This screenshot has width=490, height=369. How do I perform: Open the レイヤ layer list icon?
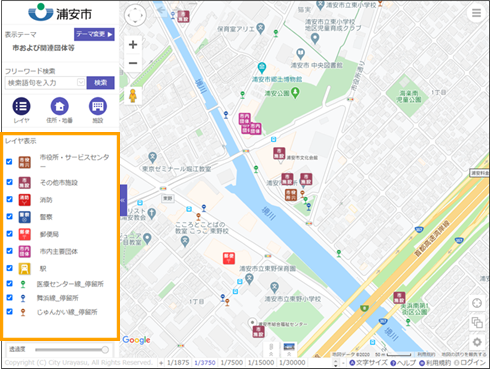(x=21, y=106)
